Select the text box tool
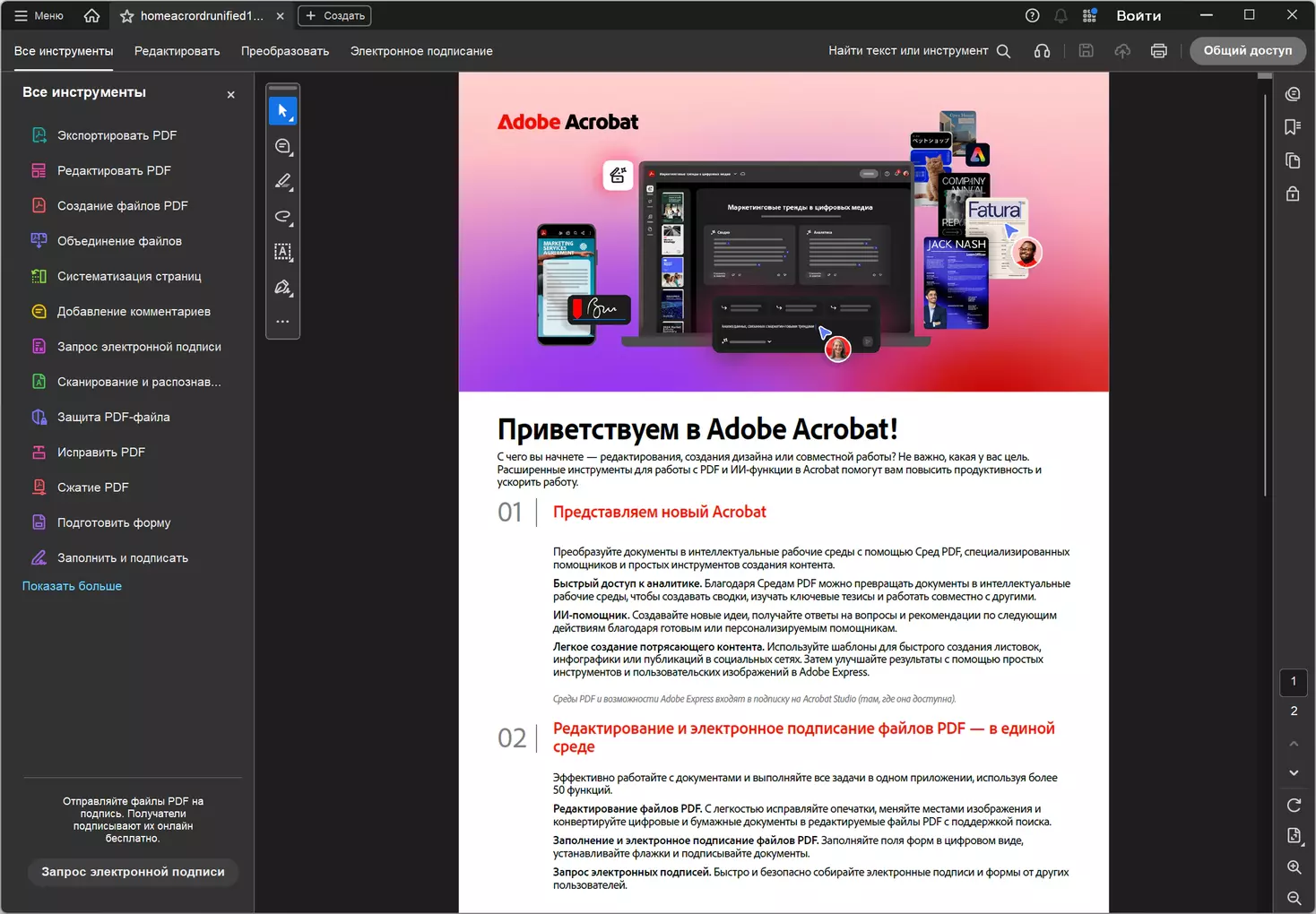This screenshot has width=1316, height=914. pos(282,252)
